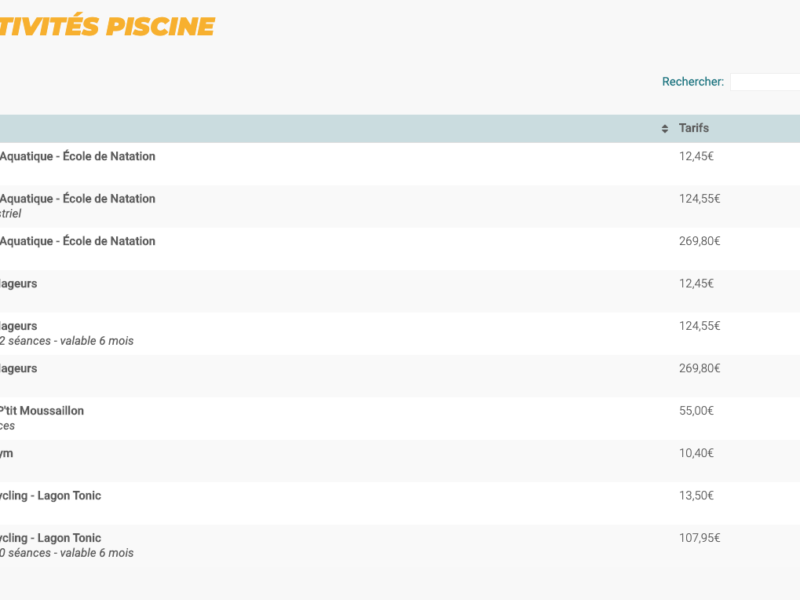The image size is (800, 600).
Task: Click the 269,80€ price in sixth row
Action: click(699, 368)
